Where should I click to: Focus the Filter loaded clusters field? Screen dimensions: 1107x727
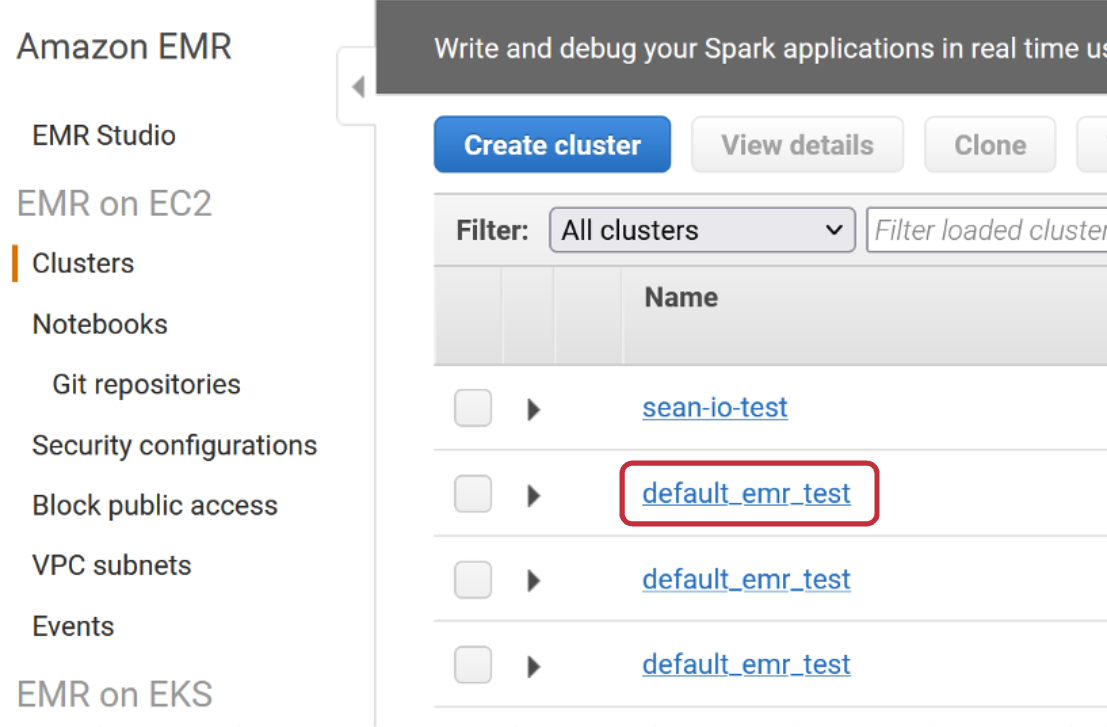coord(987,230)
